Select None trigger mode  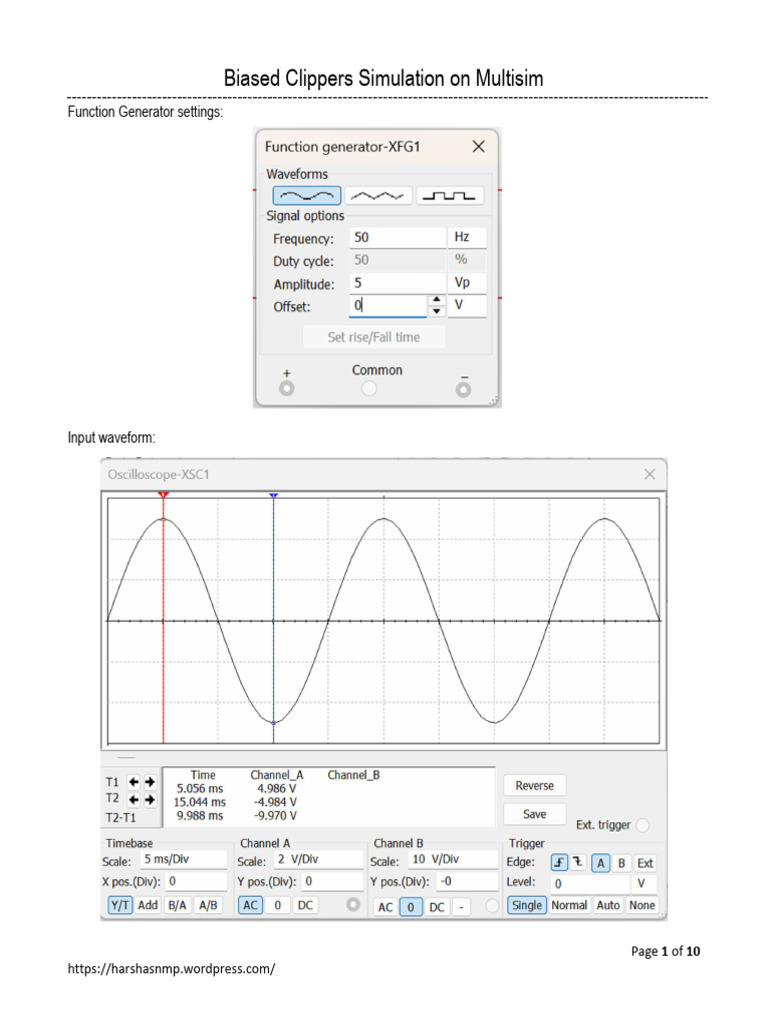(642, 905)
